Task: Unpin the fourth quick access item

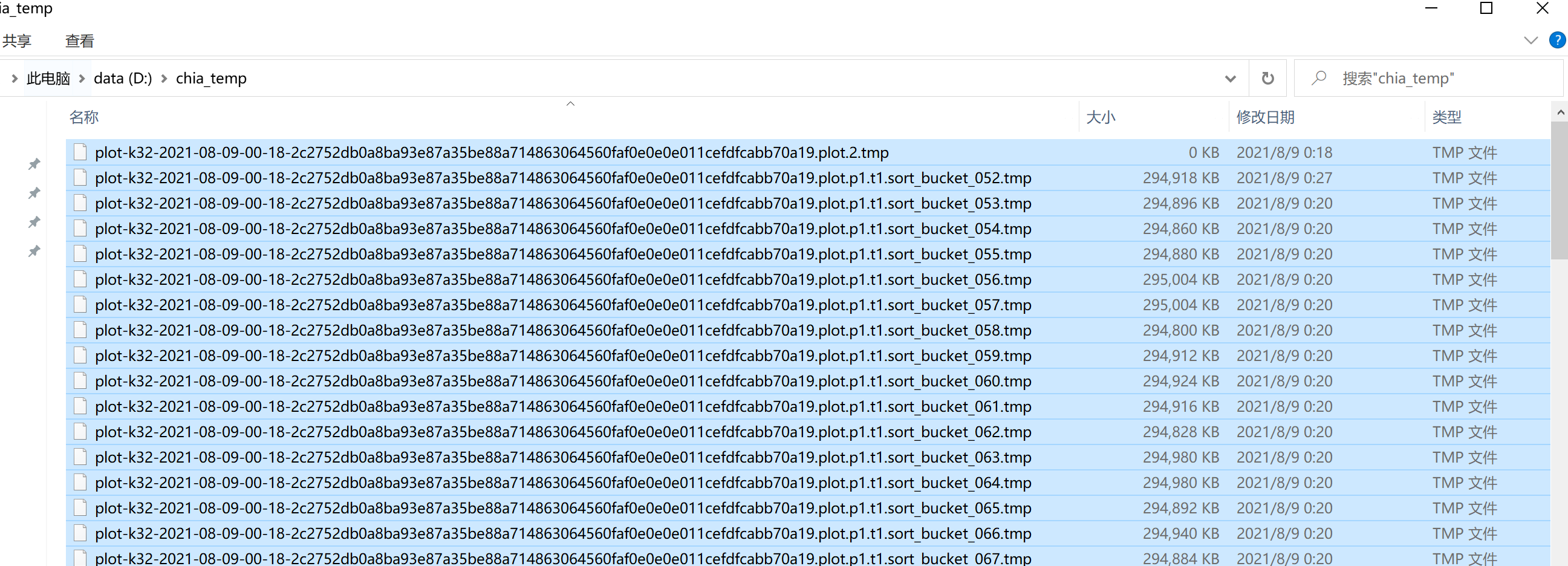Action: (34, 251)
